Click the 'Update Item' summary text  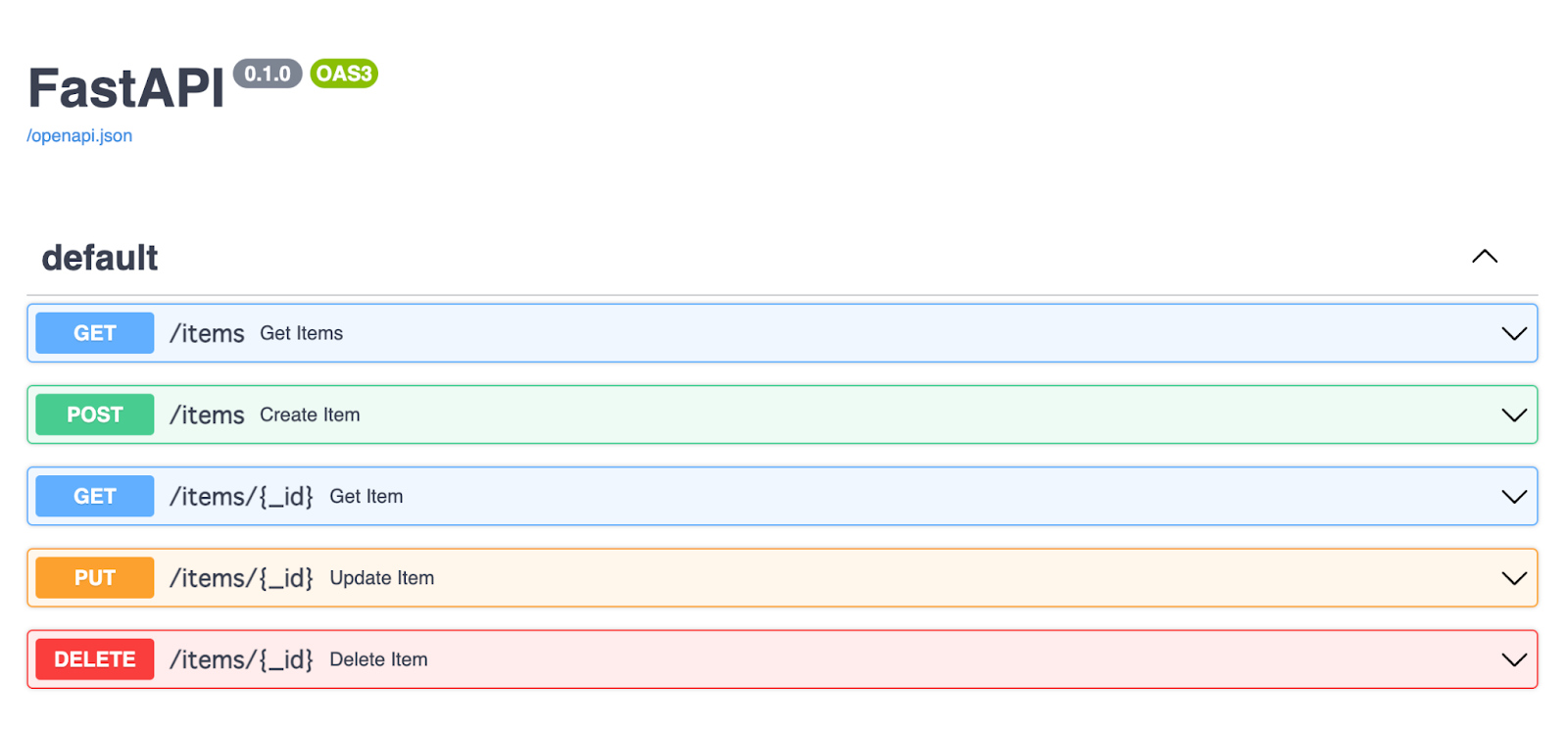pos(382,578)
